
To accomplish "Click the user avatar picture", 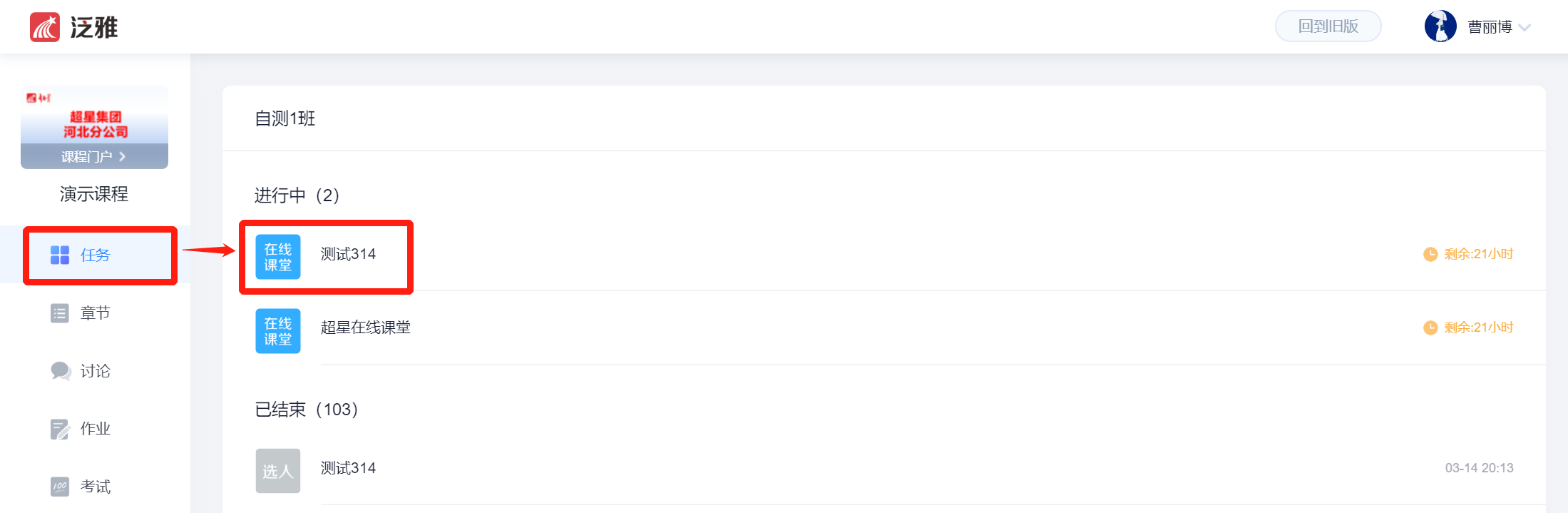I will (x=1440, y=27).
